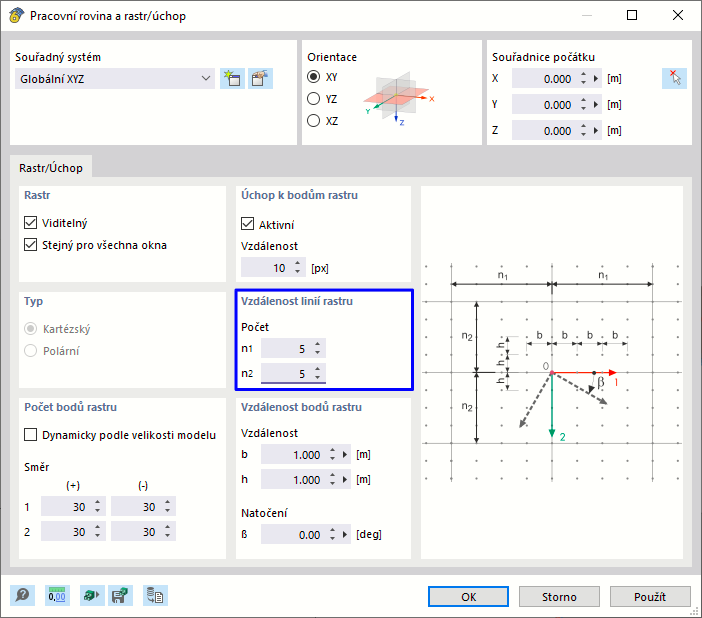Toggle Stejný pro všechna okna checkbox

30,245
